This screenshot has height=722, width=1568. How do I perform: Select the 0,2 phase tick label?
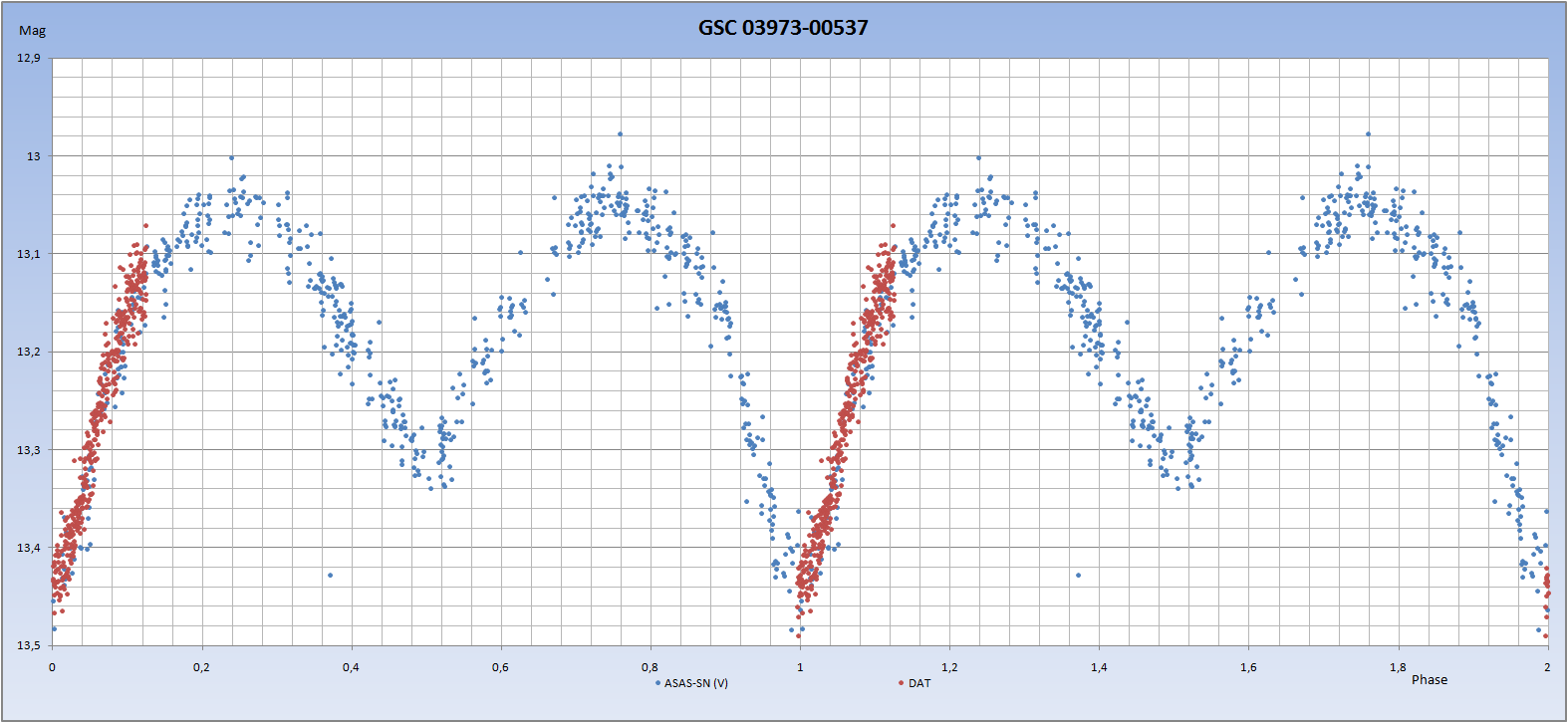pos(201,667)
